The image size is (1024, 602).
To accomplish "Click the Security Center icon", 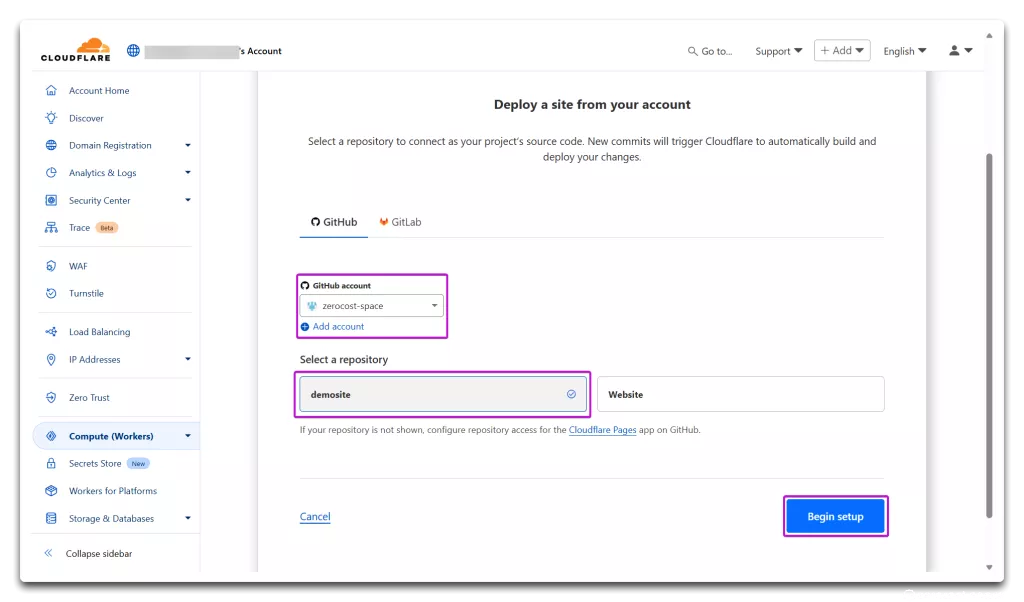I will tap(51, 200).
